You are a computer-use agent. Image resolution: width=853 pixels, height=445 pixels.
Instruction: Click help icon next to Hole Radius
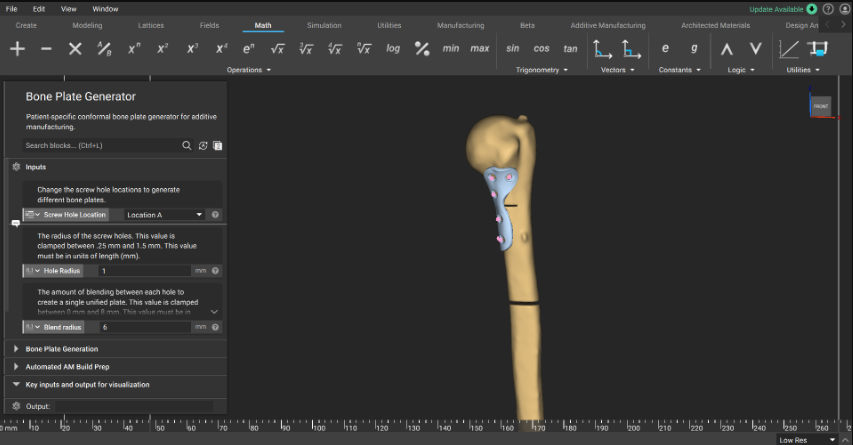(x=215, y=271)
